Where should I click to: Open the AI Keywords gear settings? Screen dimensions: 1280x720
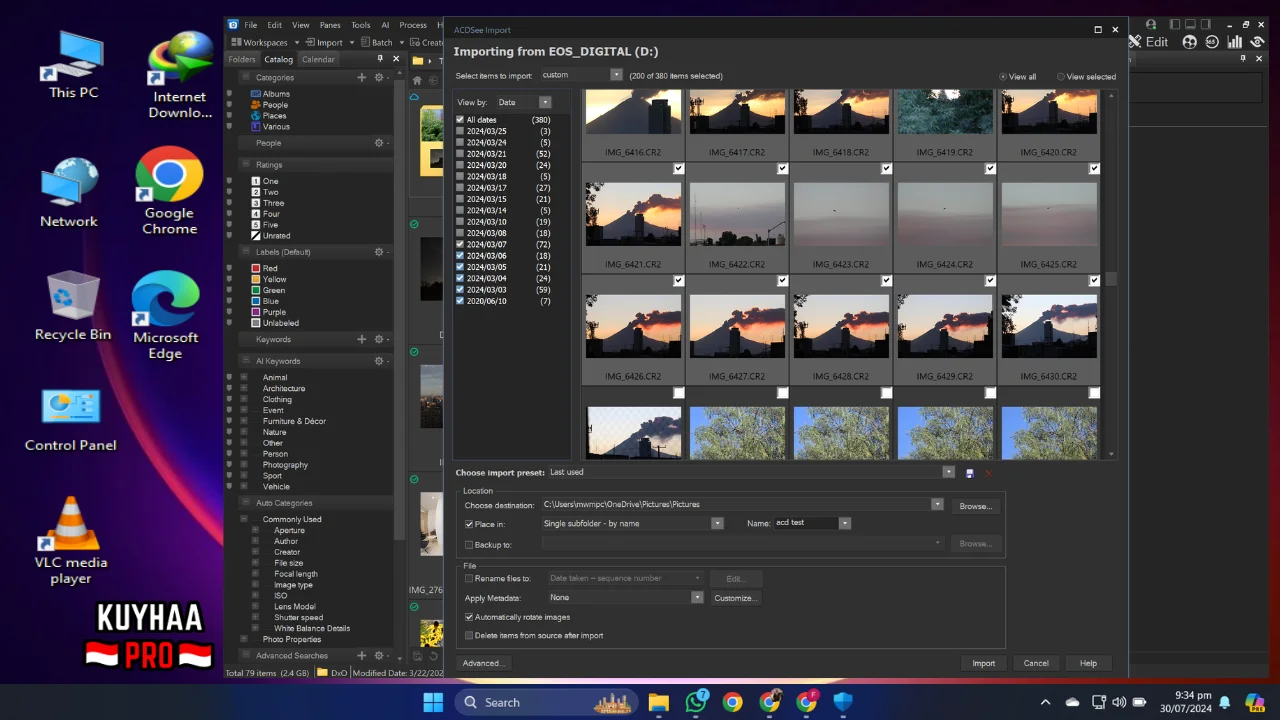(x=379, y=361)
